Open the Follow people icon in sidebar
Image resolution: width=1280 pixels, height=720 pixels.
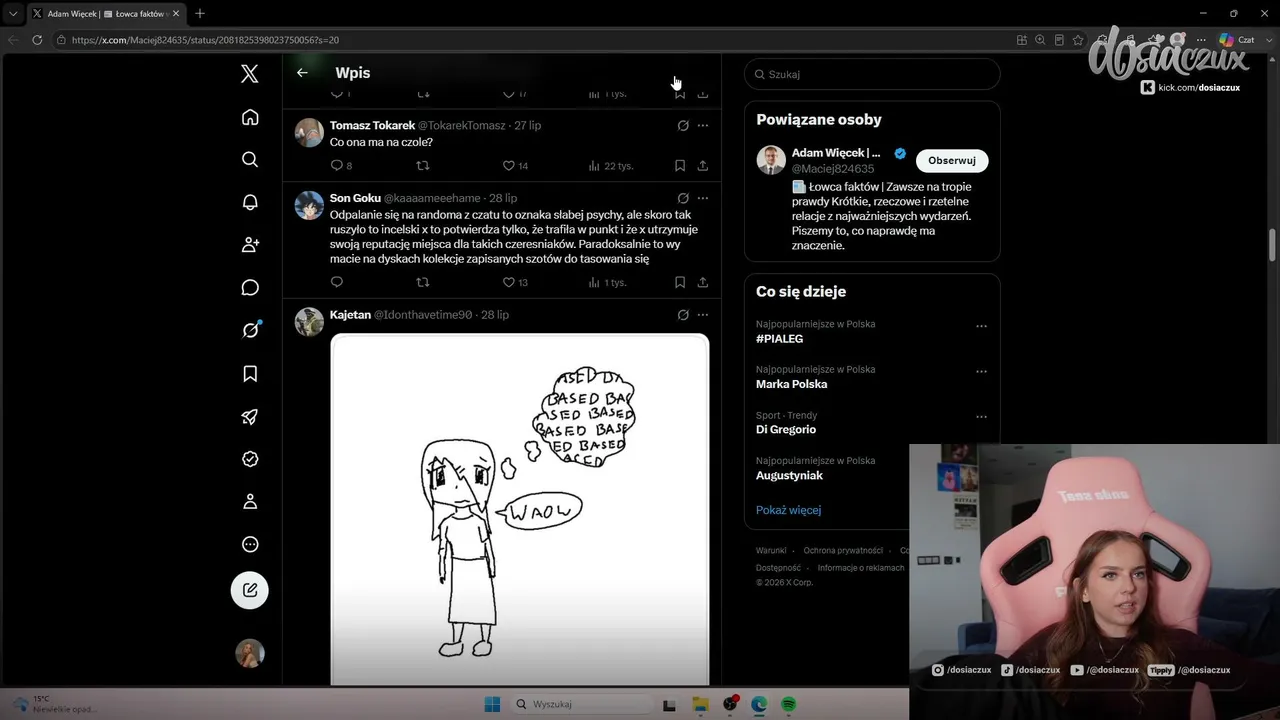click(x=250, y=245)
